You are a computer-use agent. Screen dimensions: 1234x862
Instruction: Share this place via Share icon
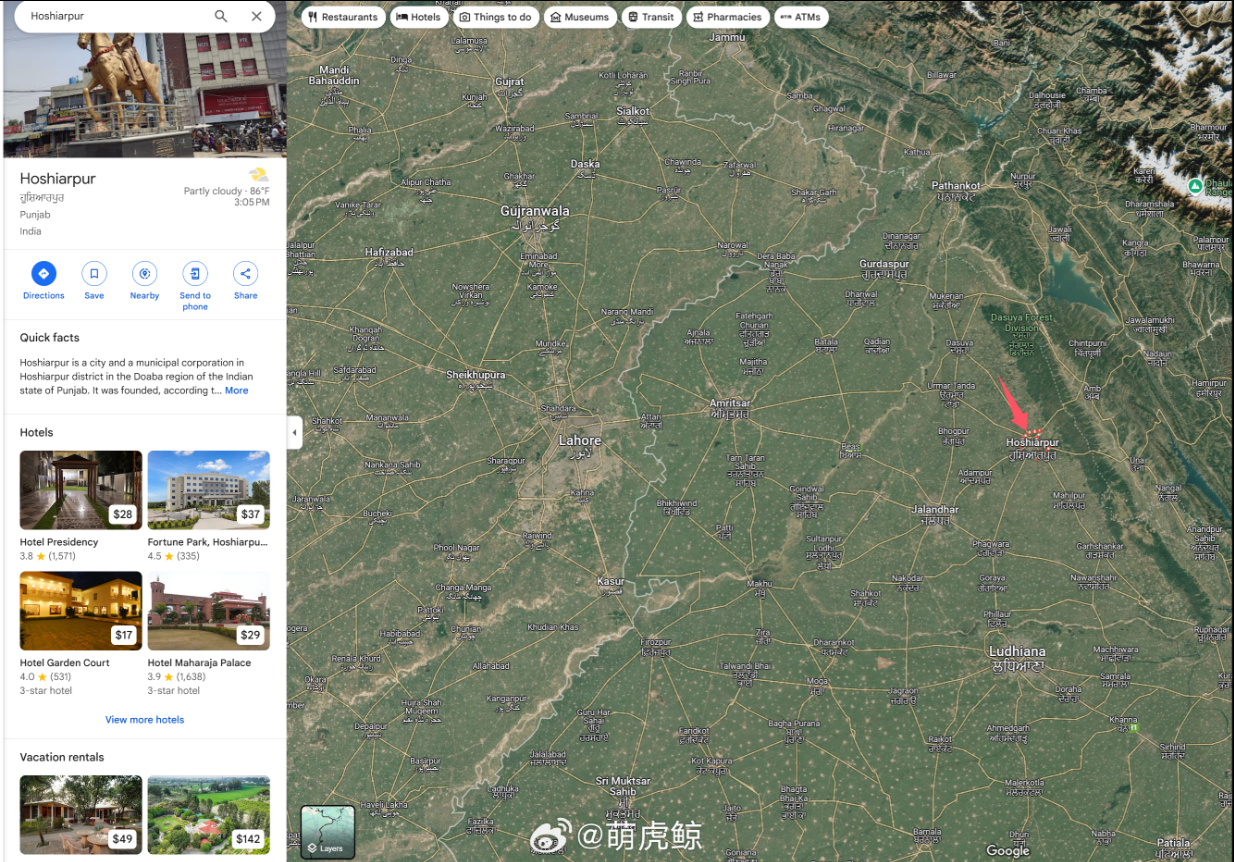(x=246, y=274)
